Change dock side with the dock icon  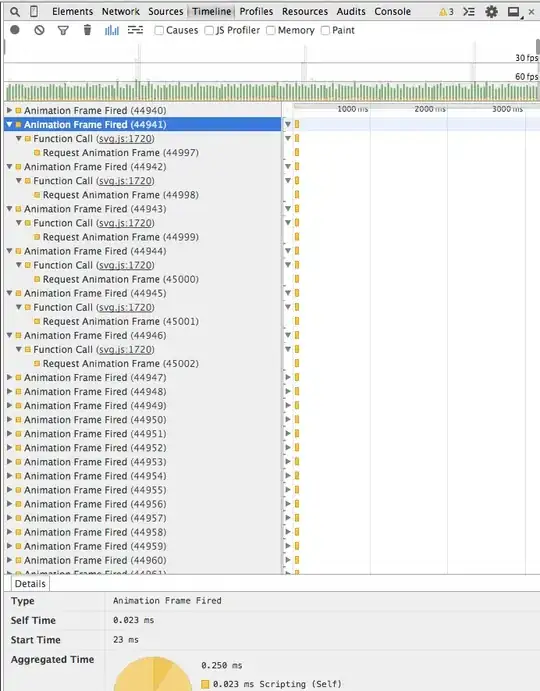pyautogui.click(x=514, y=12)
